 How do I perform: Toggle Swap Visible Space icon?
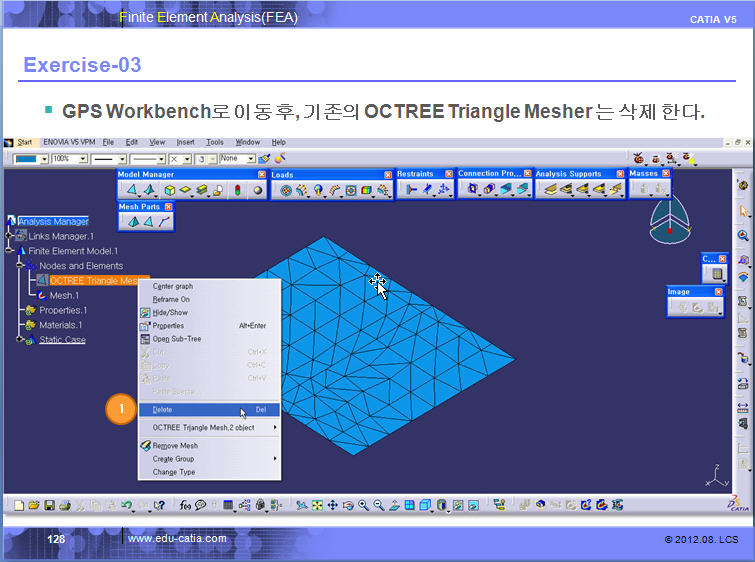pos(473,505)
